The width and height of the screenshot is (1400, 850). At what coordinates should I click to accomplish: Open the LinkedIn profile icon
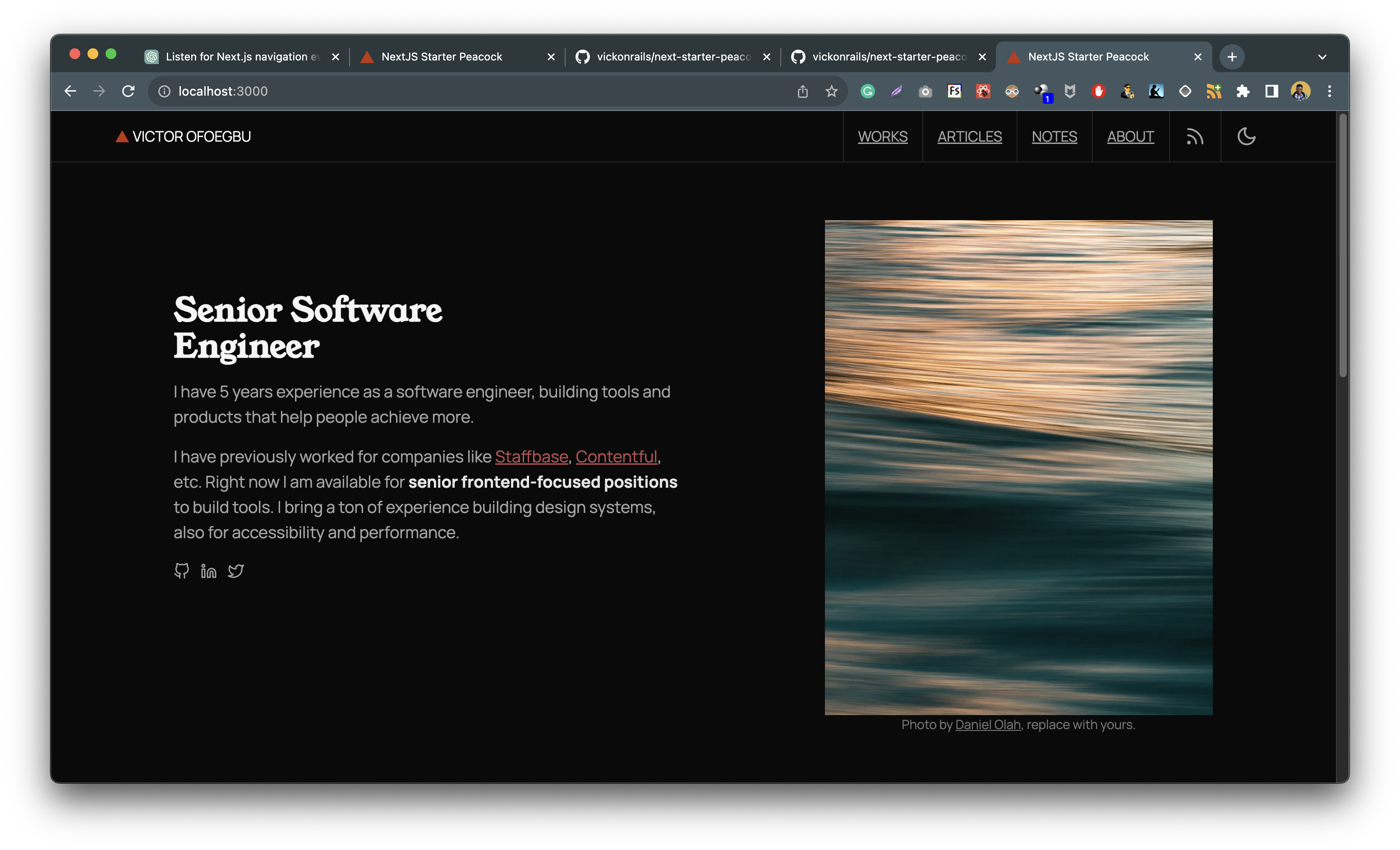pyautogui.click(x=208, y=570)
